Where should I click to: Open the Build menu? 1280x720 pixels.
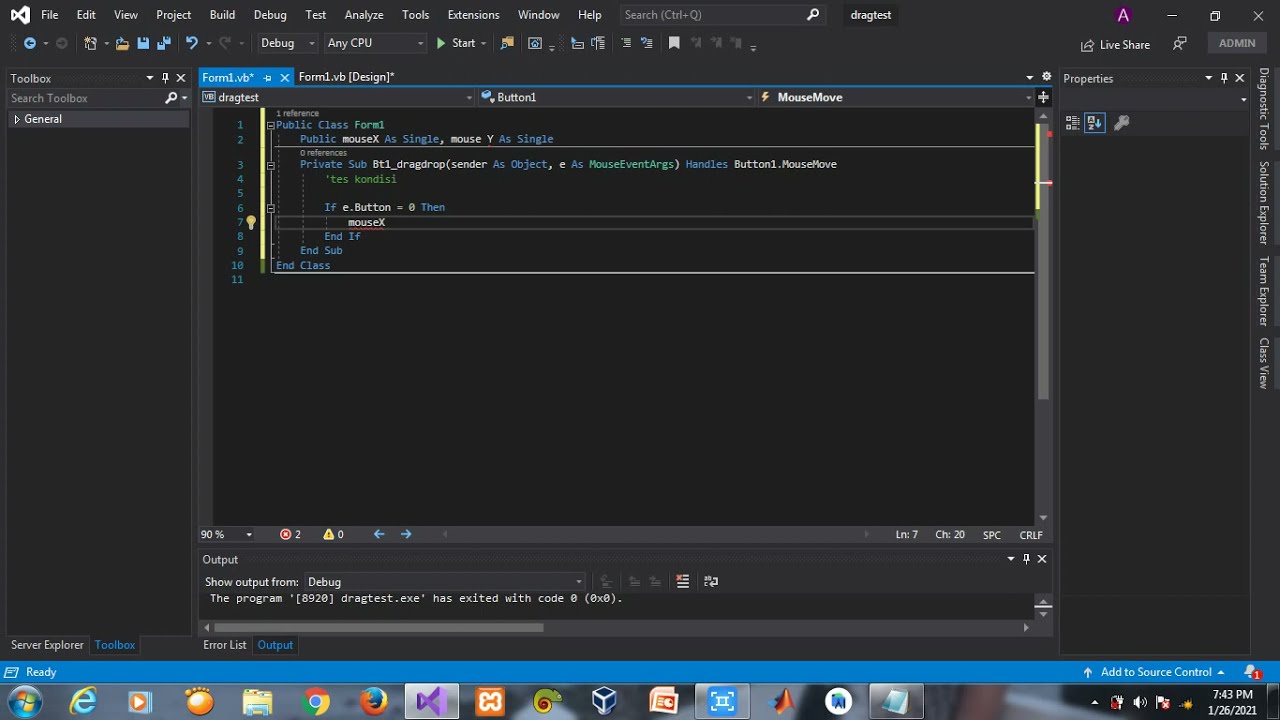pyautogui.click(x=222, y=15)
